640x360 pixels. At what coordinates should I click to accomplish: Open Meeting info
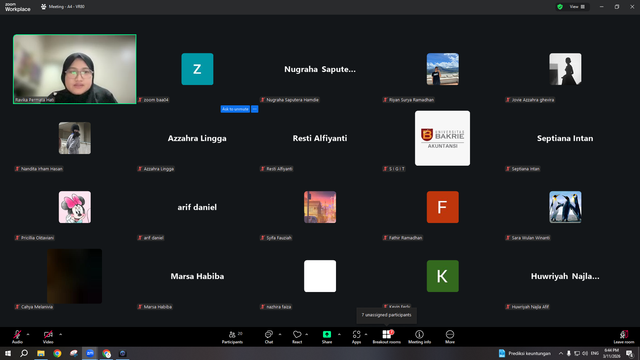tap(419, 337)
